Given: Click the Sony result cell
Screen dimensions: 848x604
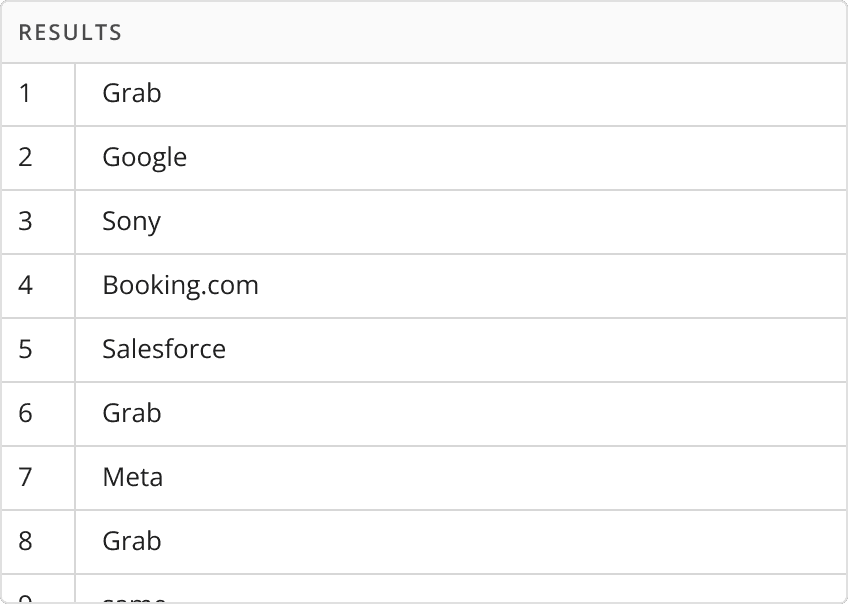Looking at the screenshot, I should (x=461, y=222).
